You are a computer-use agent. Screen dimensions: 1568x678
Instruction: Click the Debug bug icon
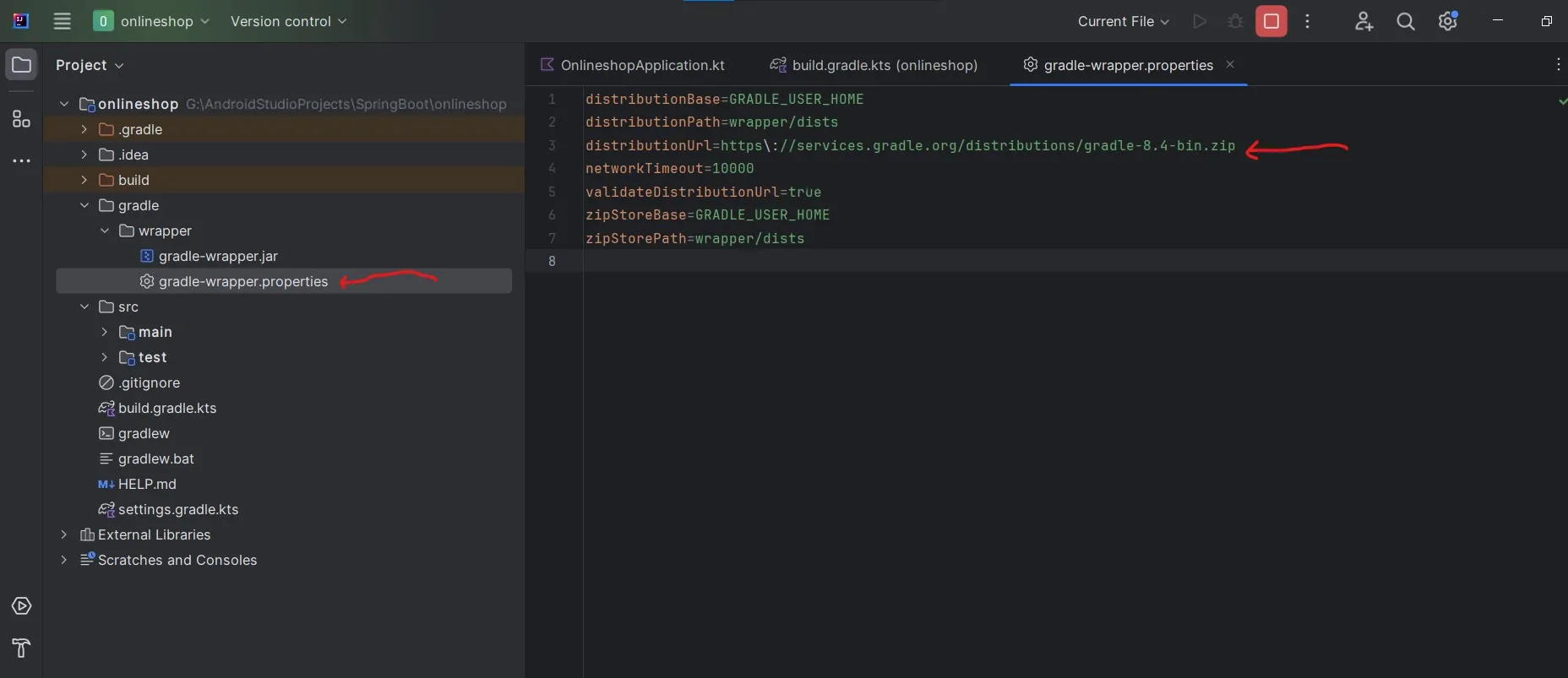point(1235,21)
